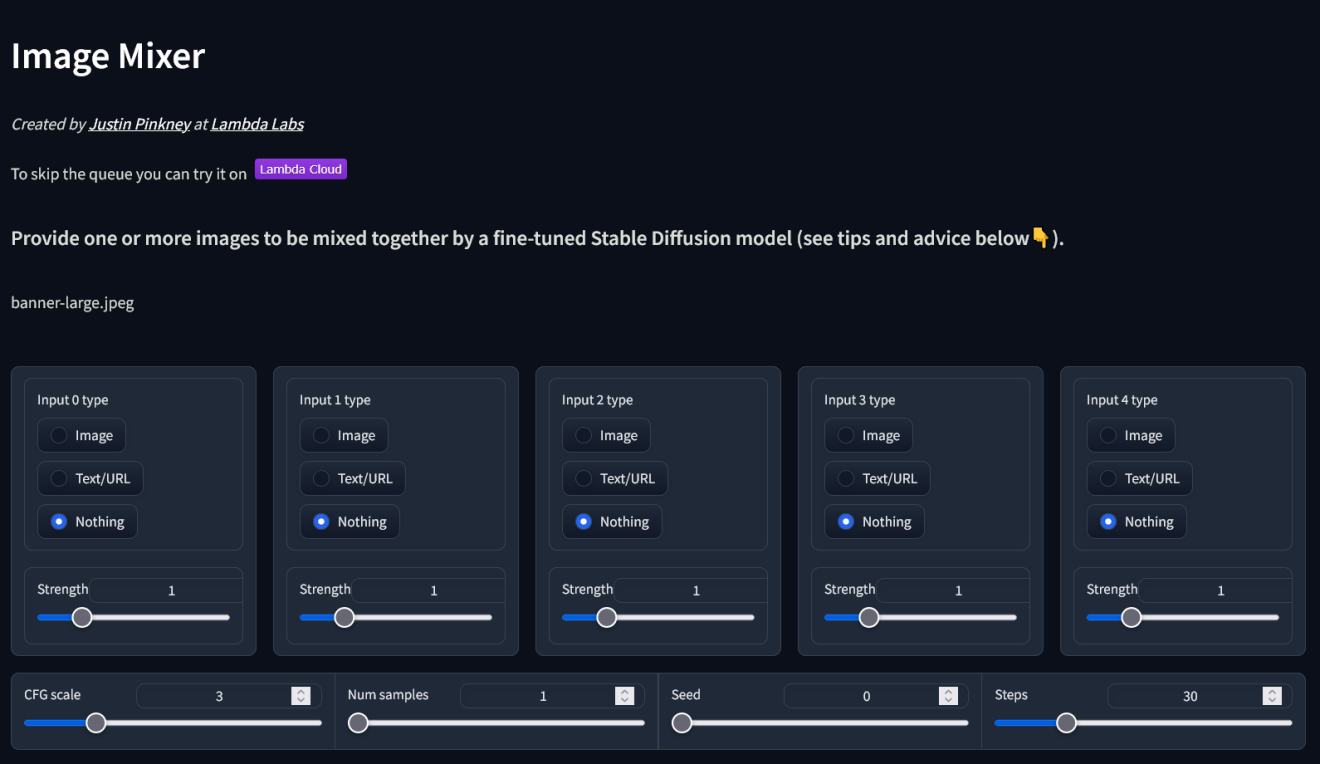Select Text/URL type for Input 3

pyautogui.click(x=877, y=478)
